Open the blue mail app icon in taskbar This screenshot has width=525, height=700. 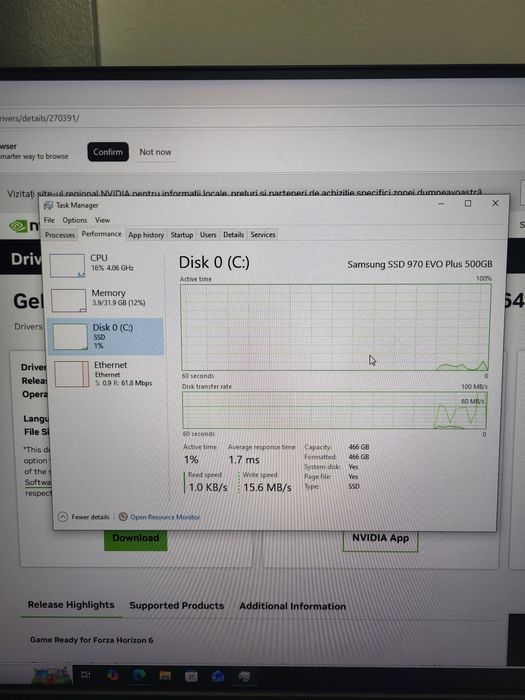pos(217,676)
